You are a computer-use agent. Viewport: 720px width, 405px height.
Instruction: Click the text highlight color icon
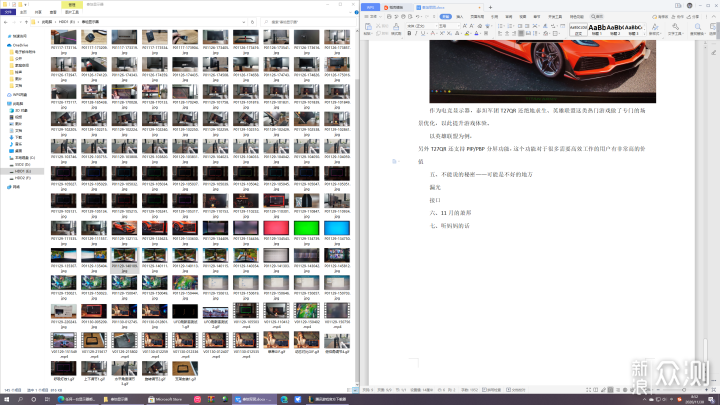[467, 34]
